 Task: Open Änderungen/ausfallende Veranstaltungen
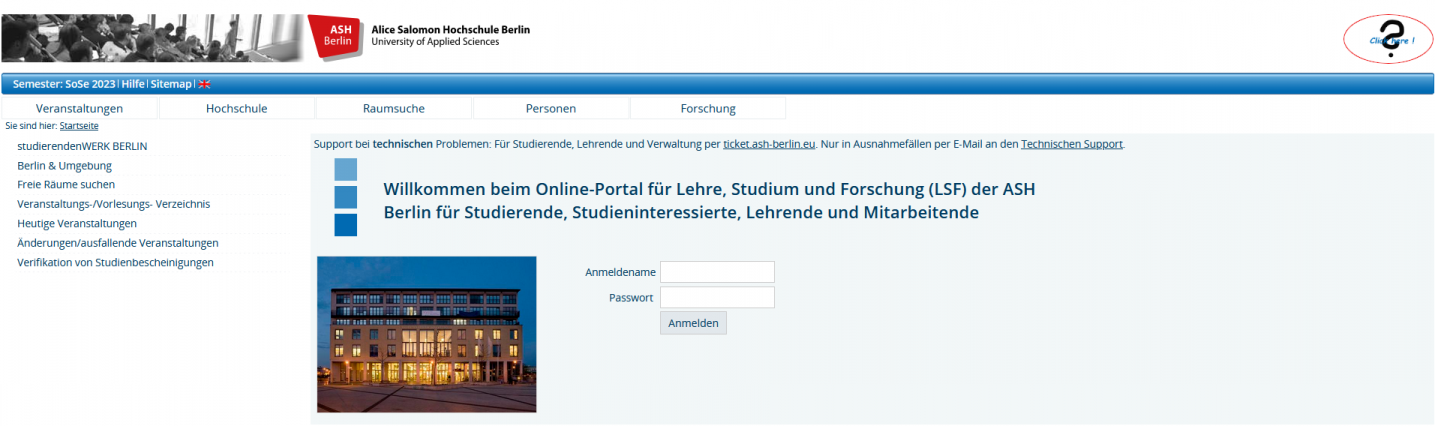(x=118, y=243)
